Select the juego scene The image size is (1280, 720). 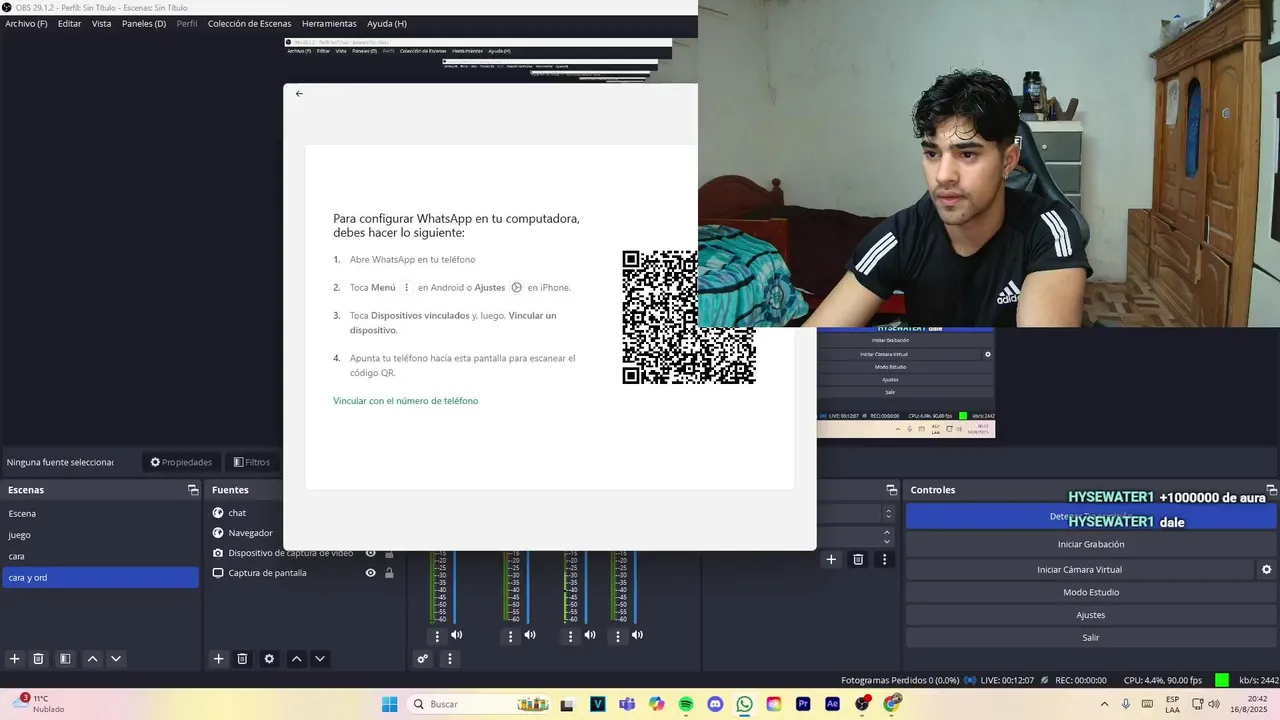(x=100, y=535)
